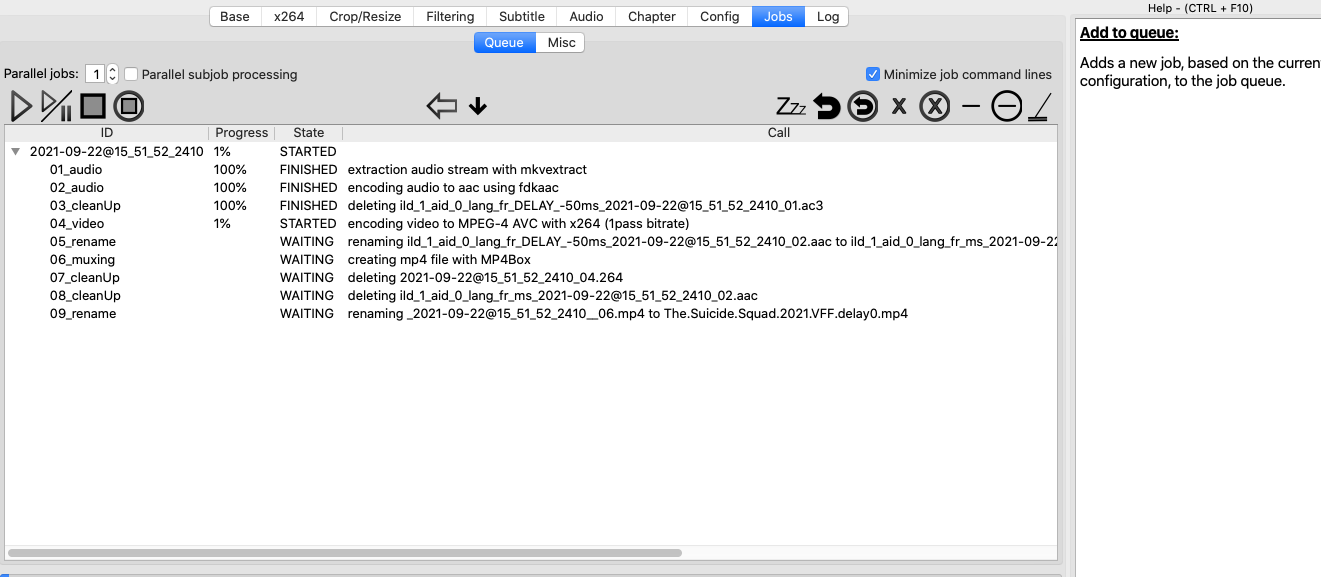Uncheck Minimize job command lines
Screen dimensions: 1321x577
click(873, 74)
